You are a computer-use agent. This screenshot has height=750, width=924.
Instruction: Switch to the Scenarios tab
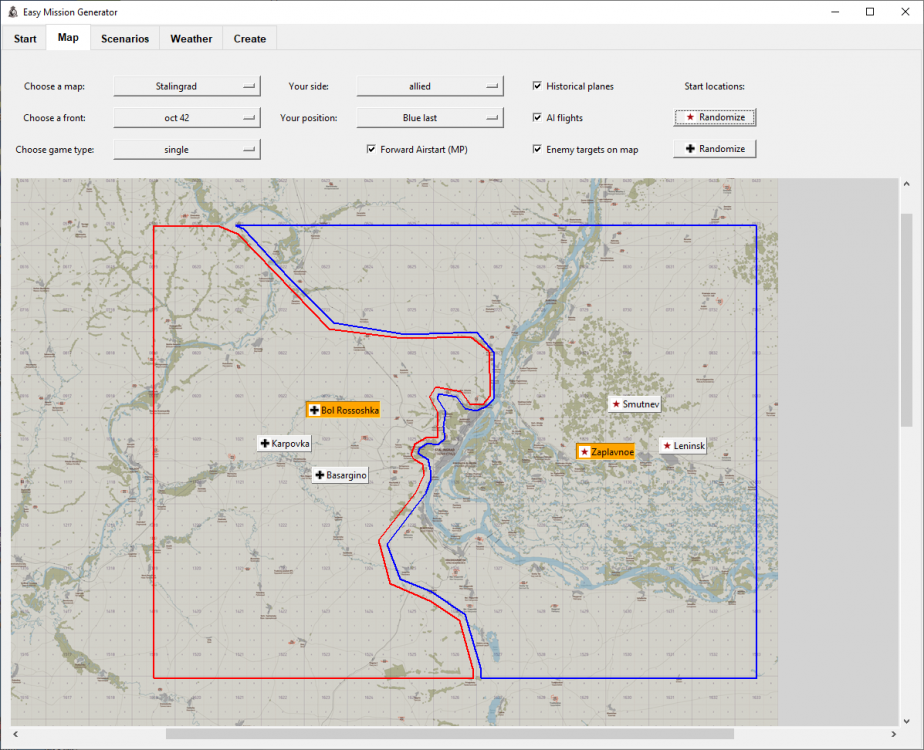[x=125, y=39]
